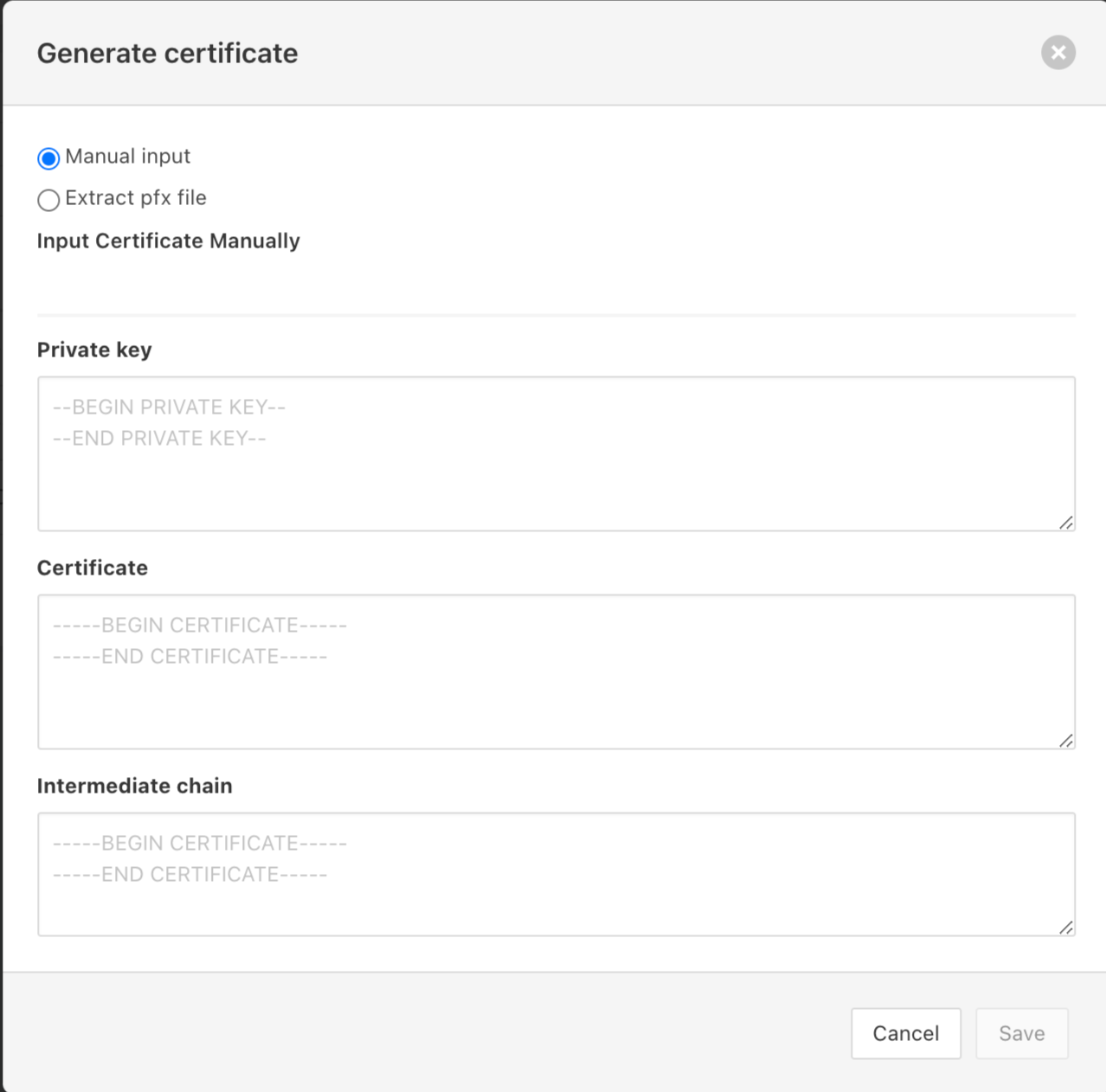This screenshot has width=1106, height=1092.
Task: Click the Intermediate chain field resize handle
Action: point(1066,928)
